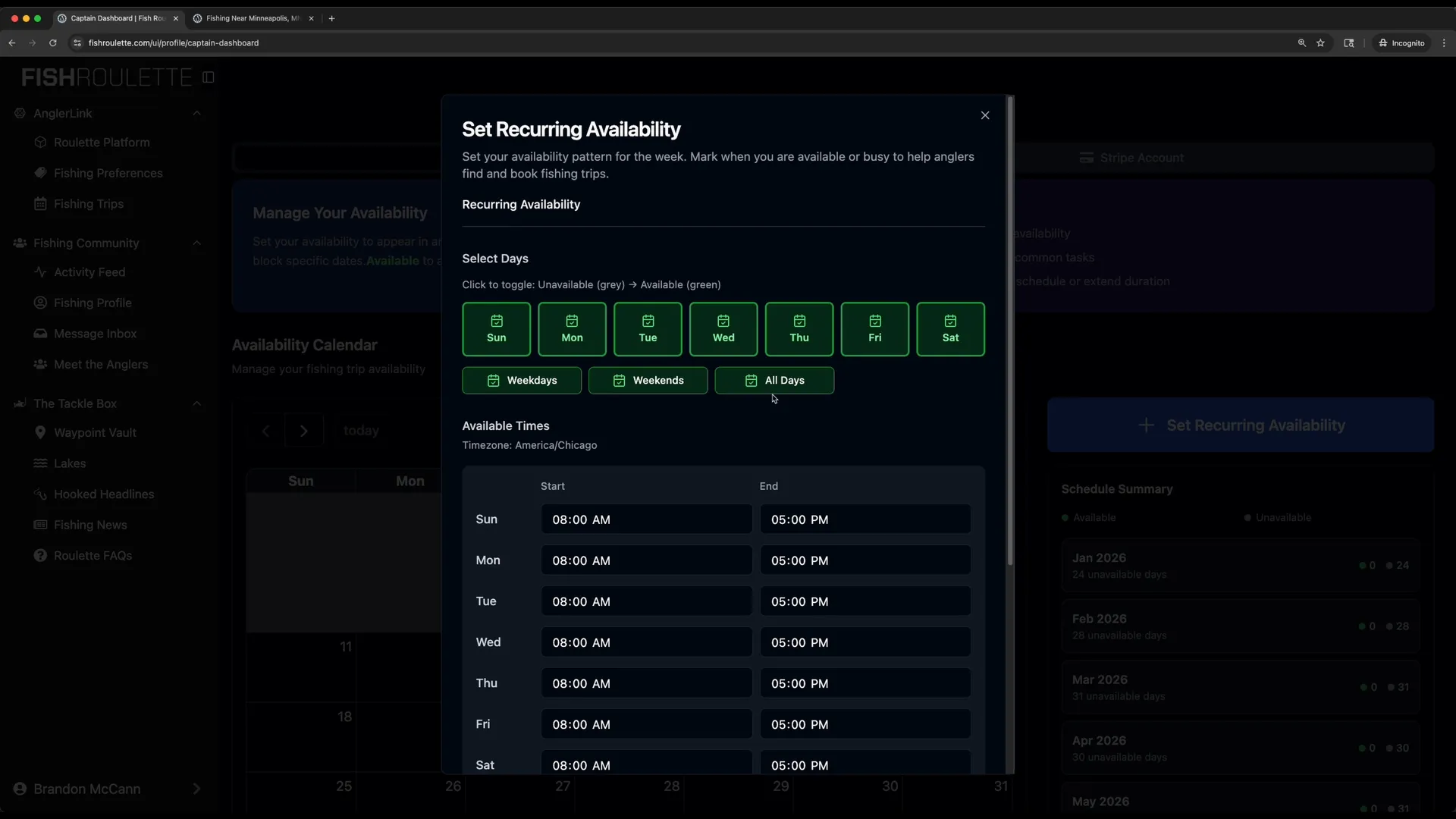Collapse The Tackle Box section
Image resolution: width=1456 pixels, height=819 pixels.
pyautogui.click(x=197, y=403)
